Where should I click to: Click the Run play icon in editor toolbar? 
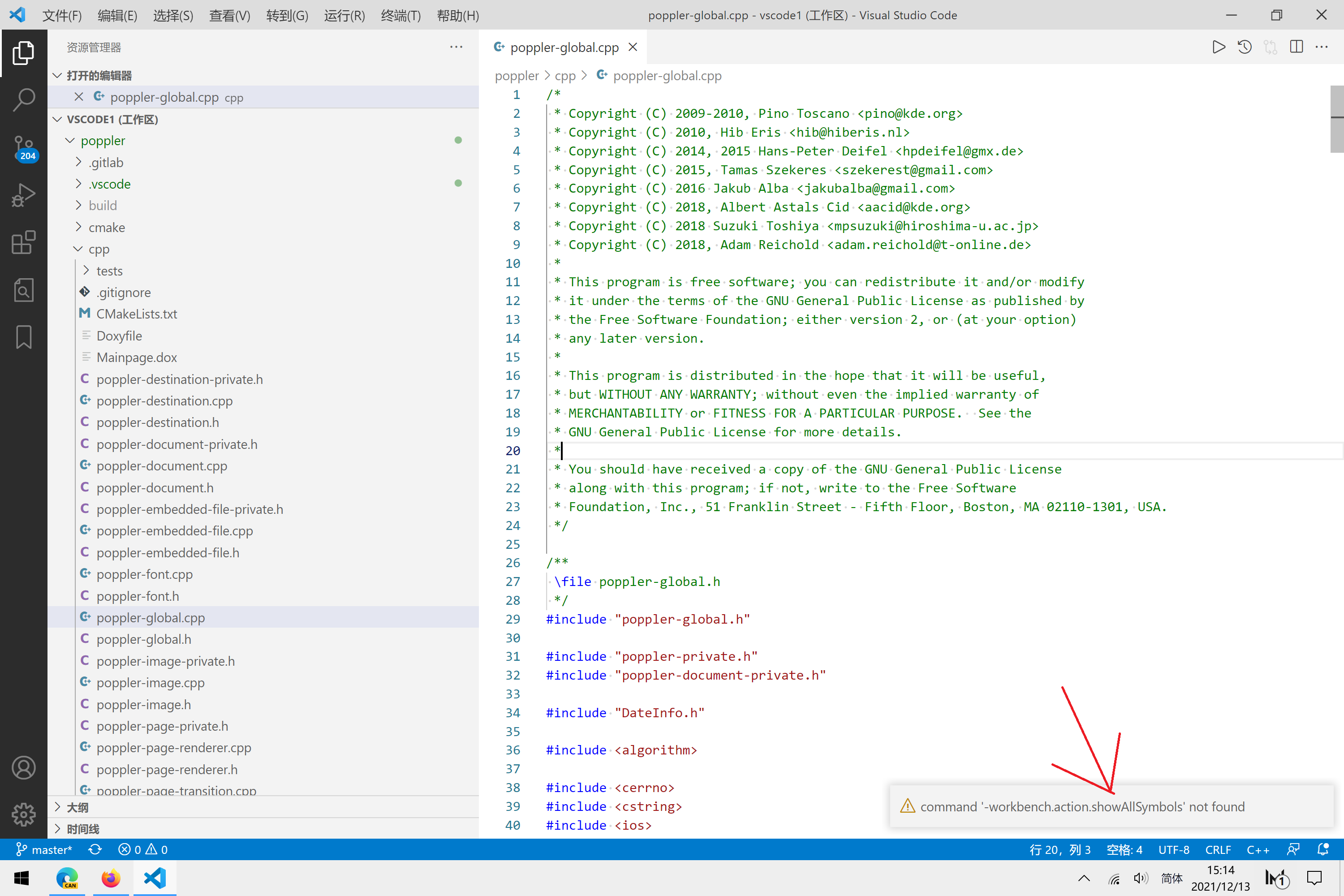pos(1218,47)
